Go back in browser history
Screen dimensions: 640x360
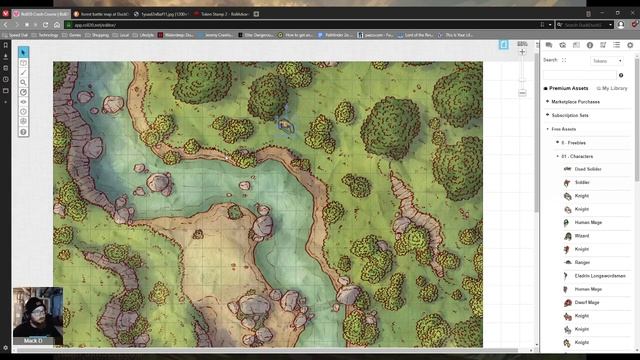coord(6,25)
